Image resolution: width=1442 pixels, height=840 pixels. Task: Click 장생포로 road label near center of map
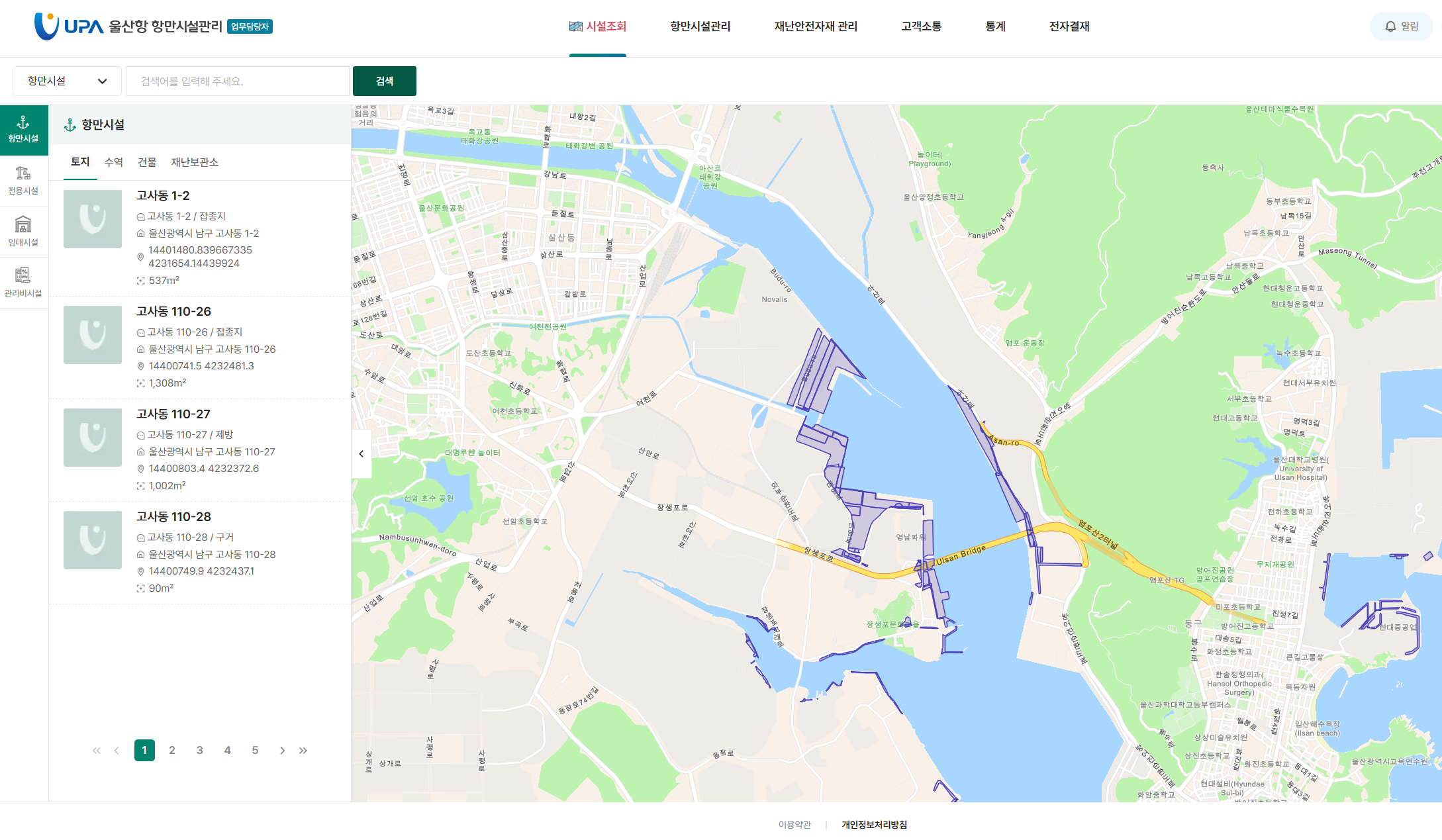coord(673,508)
